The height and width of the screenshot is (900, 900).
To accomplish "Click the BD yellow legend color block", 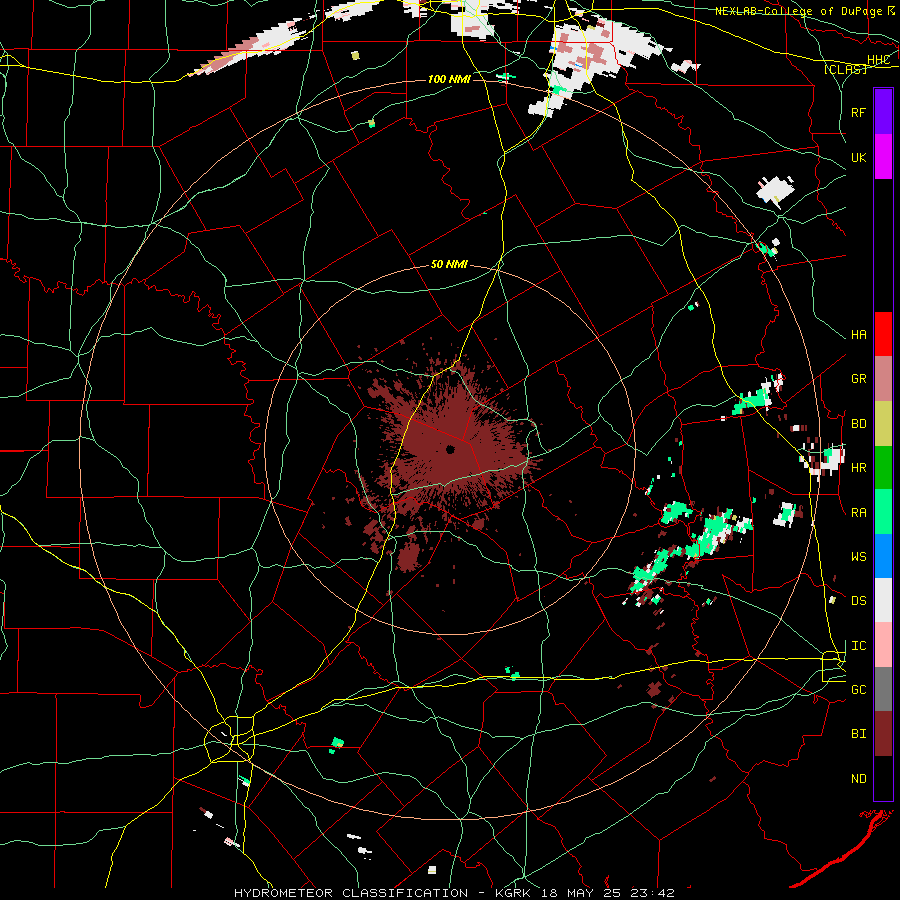I will (x=883, y=423).
